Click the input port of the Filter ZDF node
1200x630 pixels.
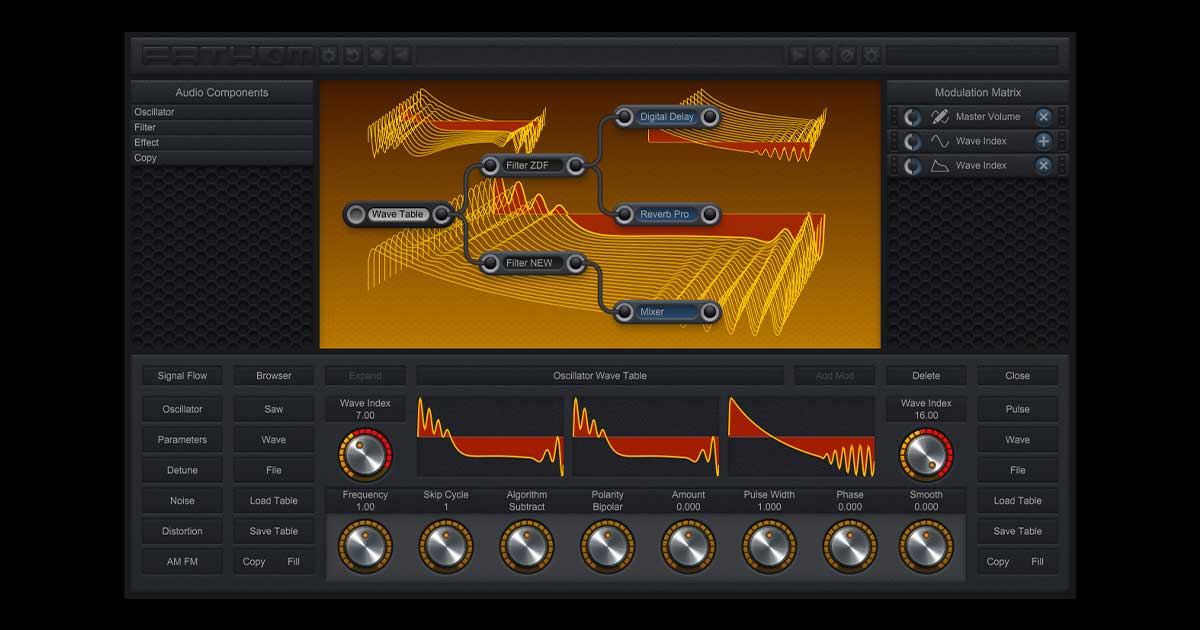point(491,166)
